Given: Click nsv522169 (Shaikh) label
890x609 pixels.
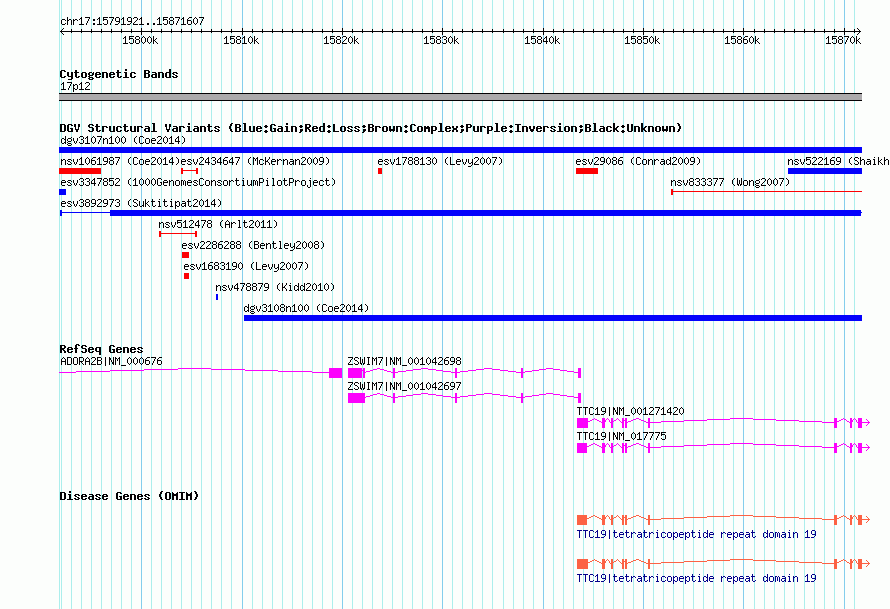Looking at the screenshot, I should 838,161.
